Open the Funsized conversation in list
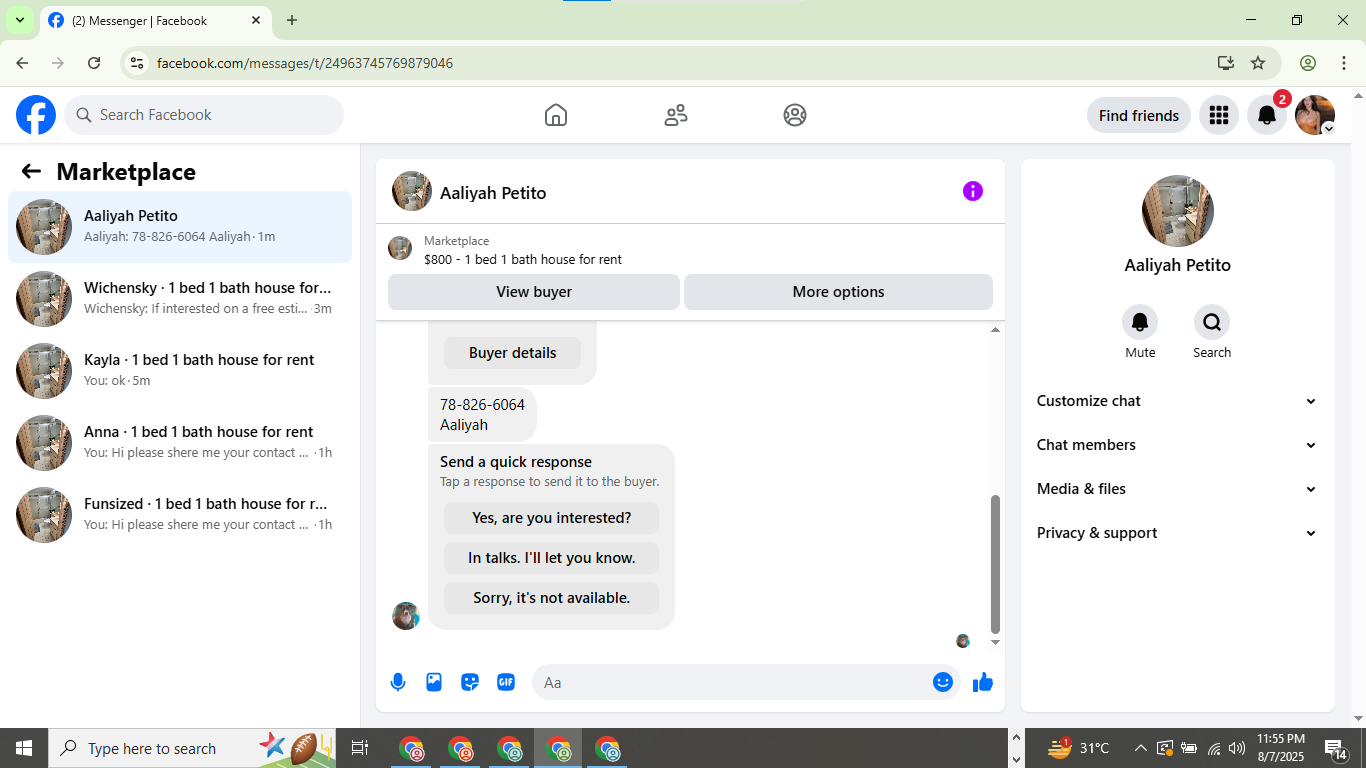 tap(180, 515)
